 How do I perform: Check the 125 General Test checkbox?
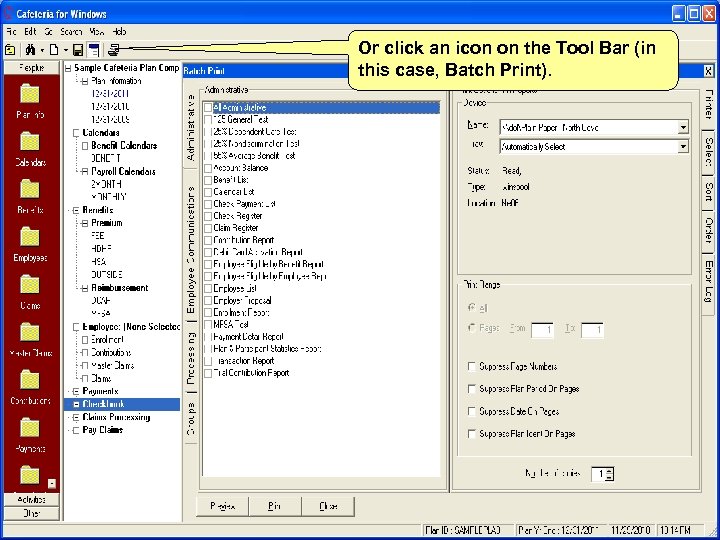pyautogui.click(x=208, y=119)
